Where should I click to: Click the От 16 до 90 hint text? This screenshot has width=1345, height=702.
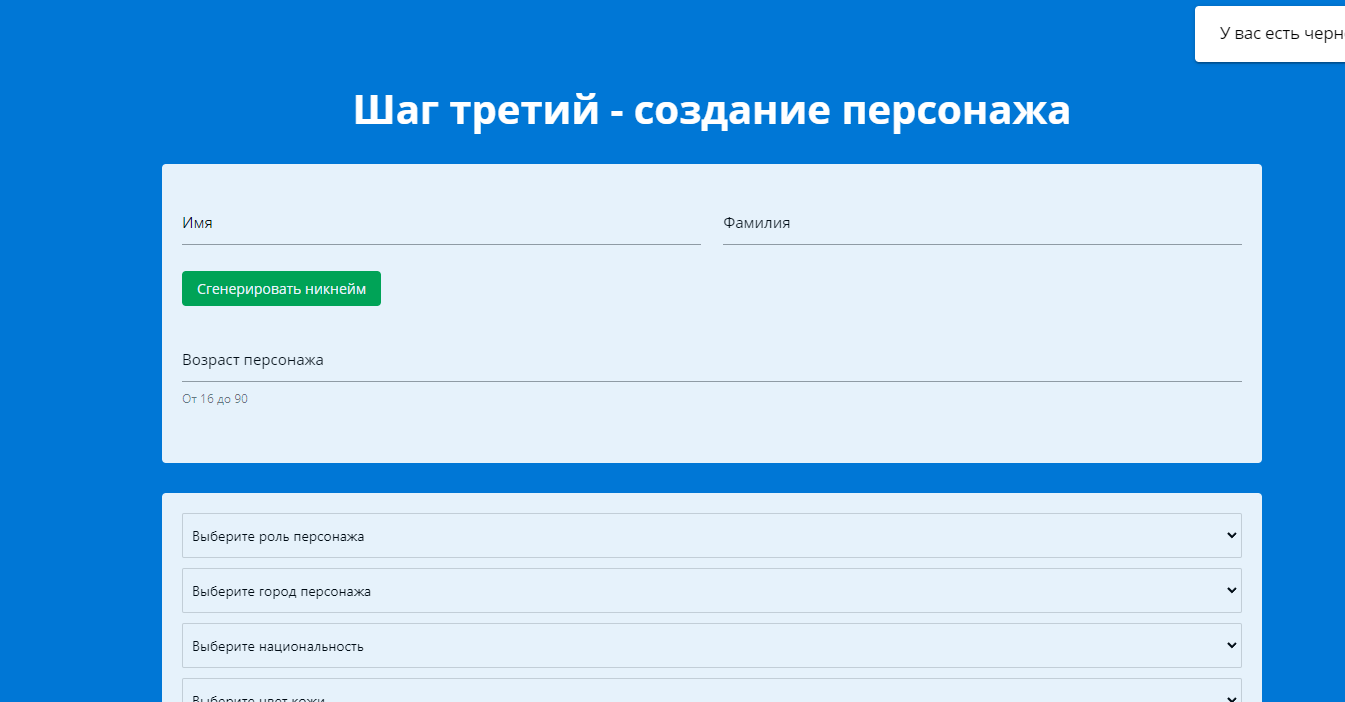pos(215,399)
